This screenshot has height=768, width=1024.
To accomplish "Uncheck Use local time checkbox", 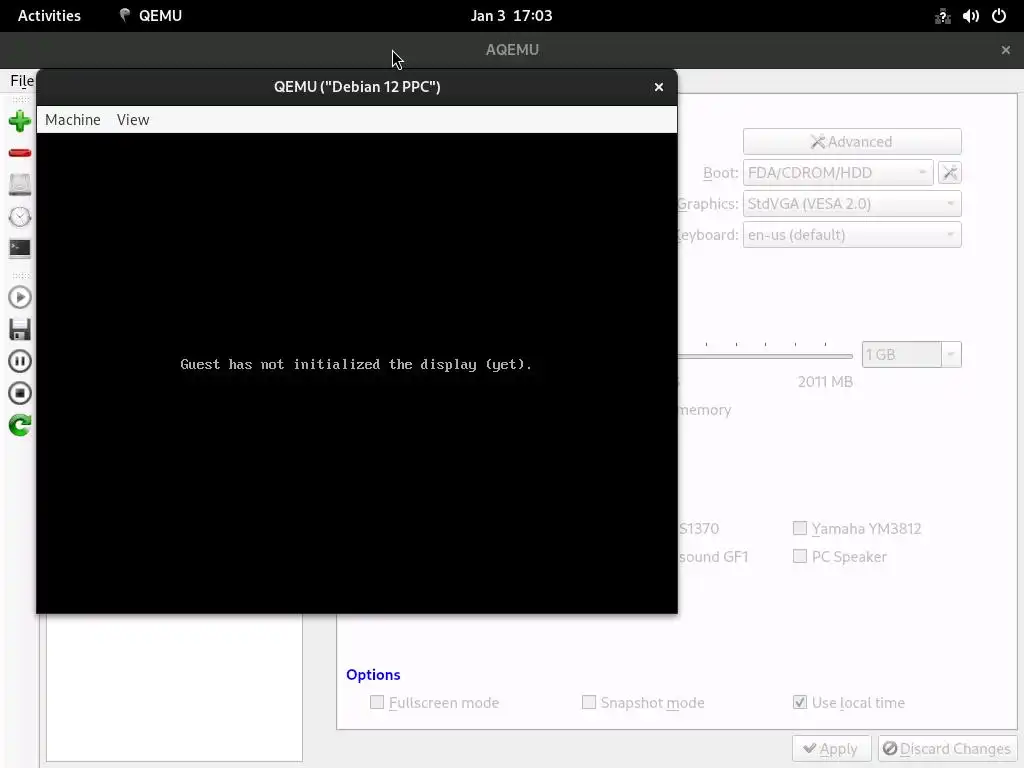I will pyautogui.click(x=799, y=702).
